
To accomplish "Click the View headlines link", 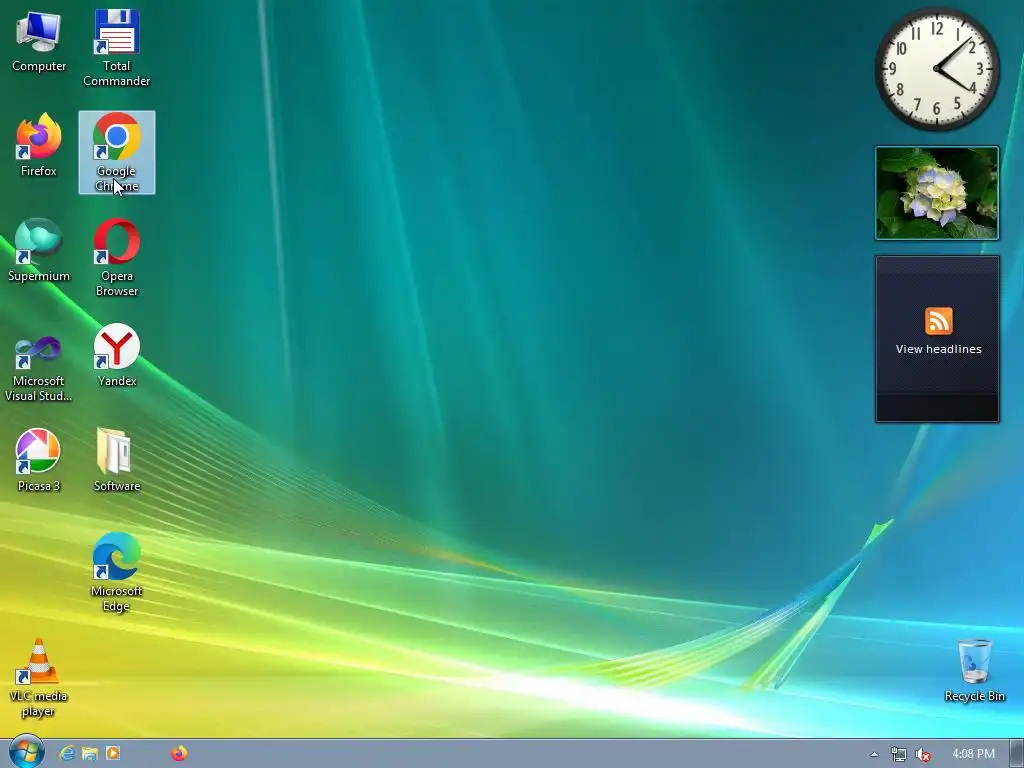I will click(938, 349).
